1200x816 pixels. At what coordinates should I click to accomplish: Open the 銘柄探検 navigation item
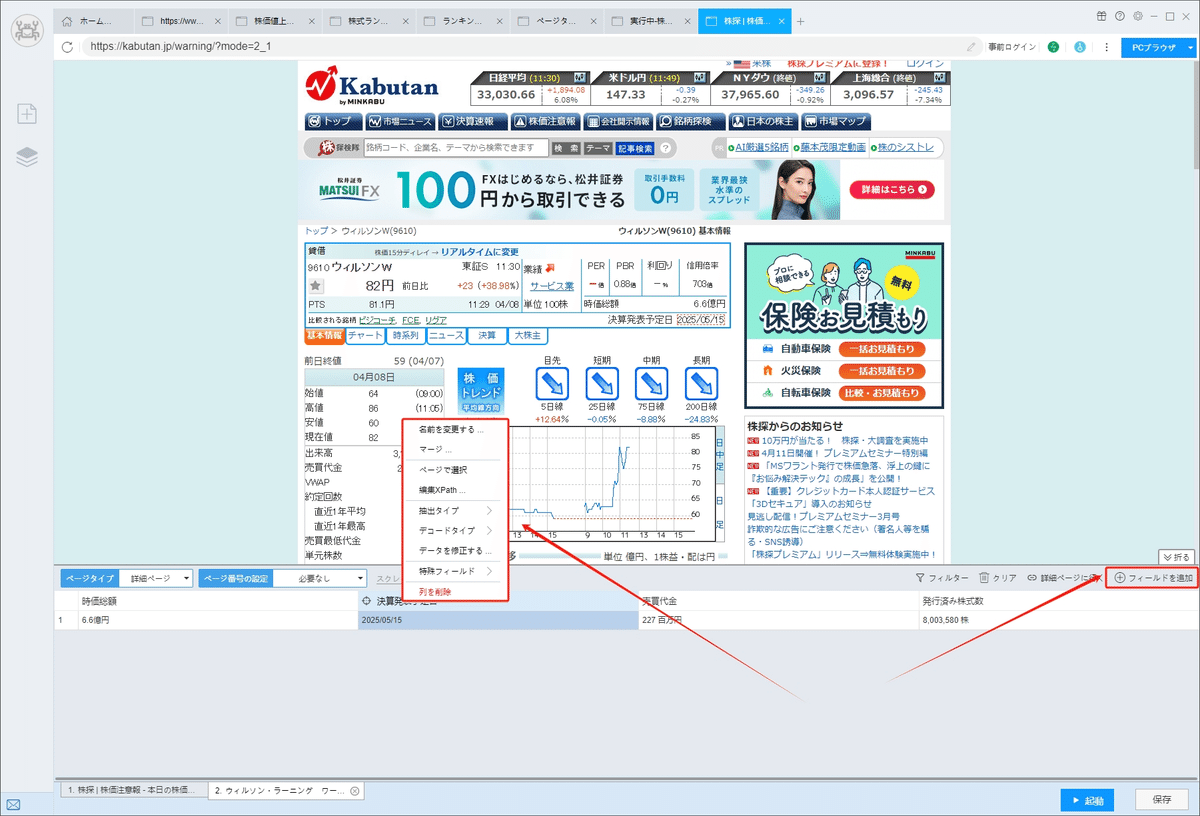pos(691,121)
